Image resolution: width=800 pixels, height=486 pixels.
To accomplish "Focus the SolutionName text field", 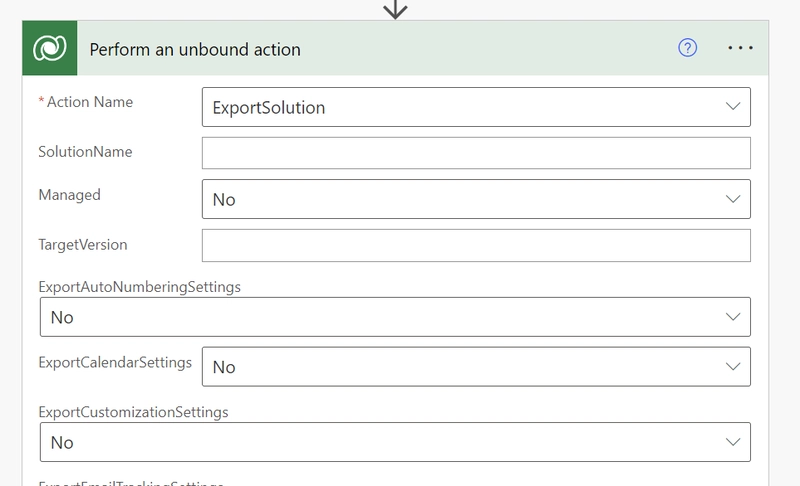I will (x=475, y=153).
